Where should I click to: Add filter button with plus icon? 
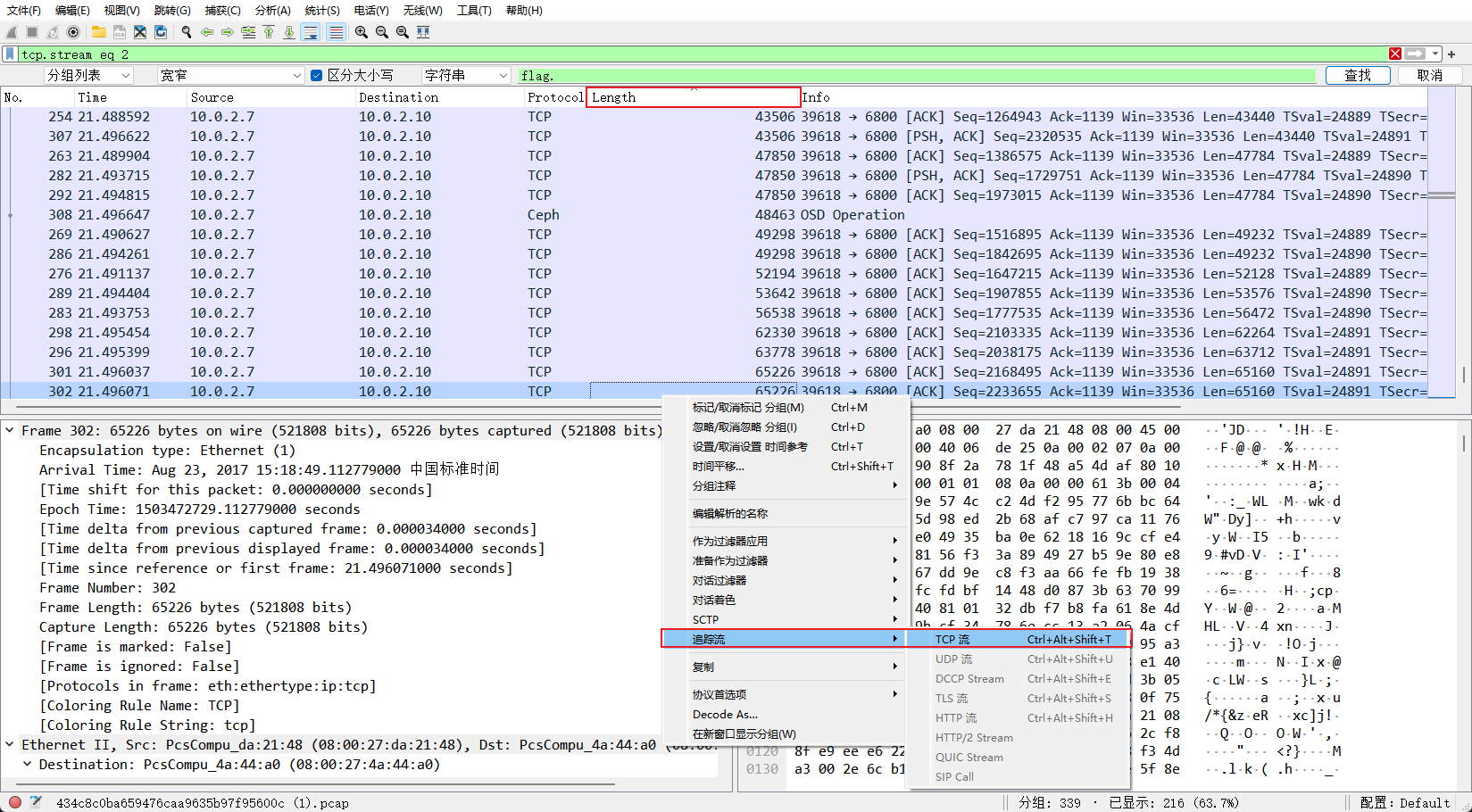[x=1451, y=54]
